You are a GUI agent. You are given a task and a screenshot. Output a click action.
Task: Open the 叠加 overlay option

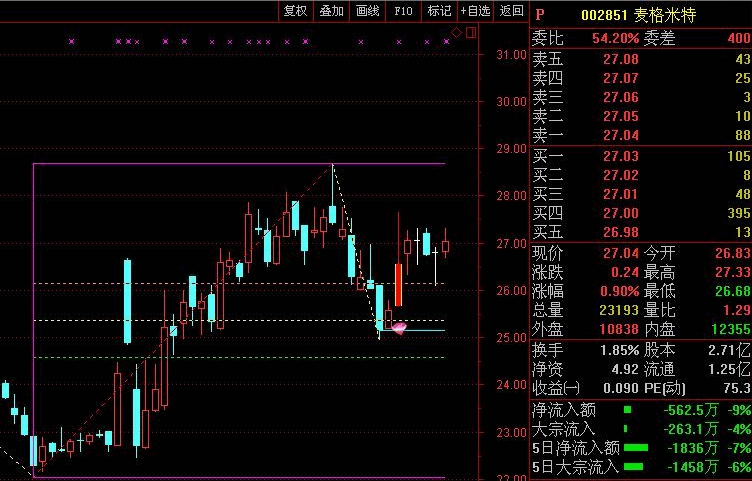(331, 11)
